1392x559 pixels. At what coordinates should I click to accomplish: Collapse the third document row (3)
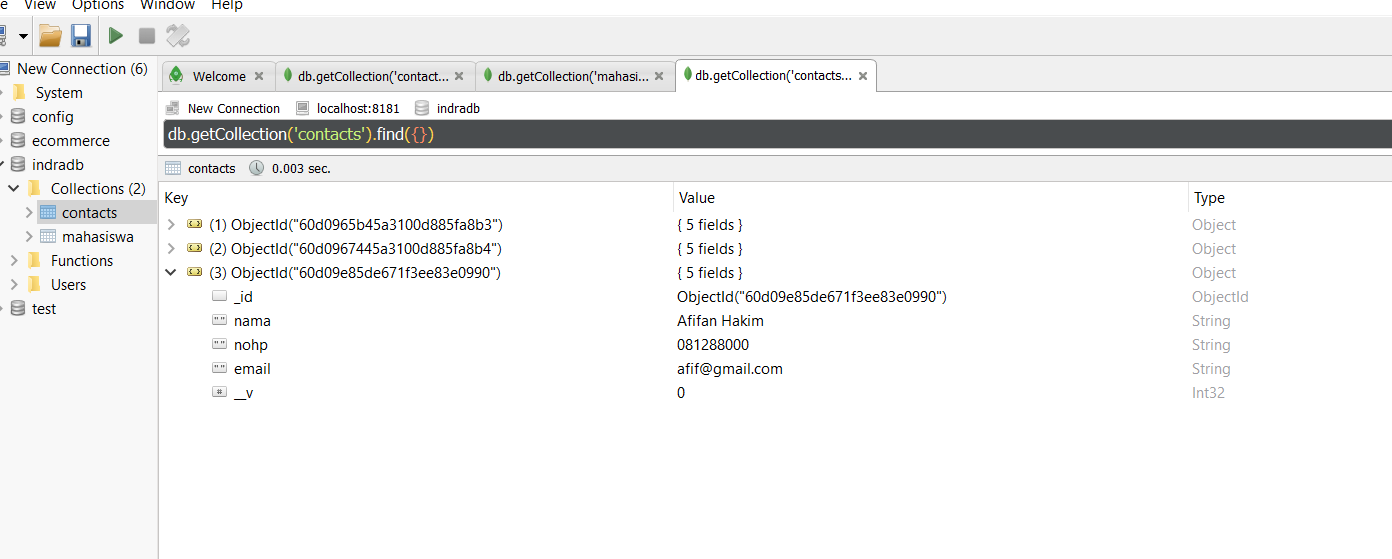click(171, 273)
